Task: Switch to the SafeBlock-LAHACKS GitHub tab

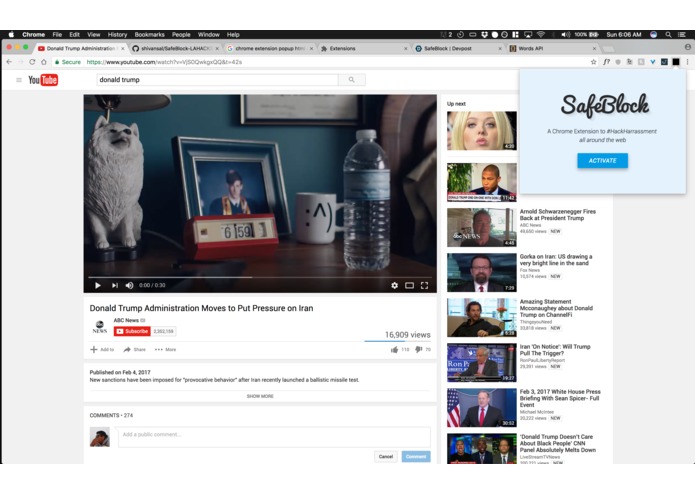Action: [176, 48]
